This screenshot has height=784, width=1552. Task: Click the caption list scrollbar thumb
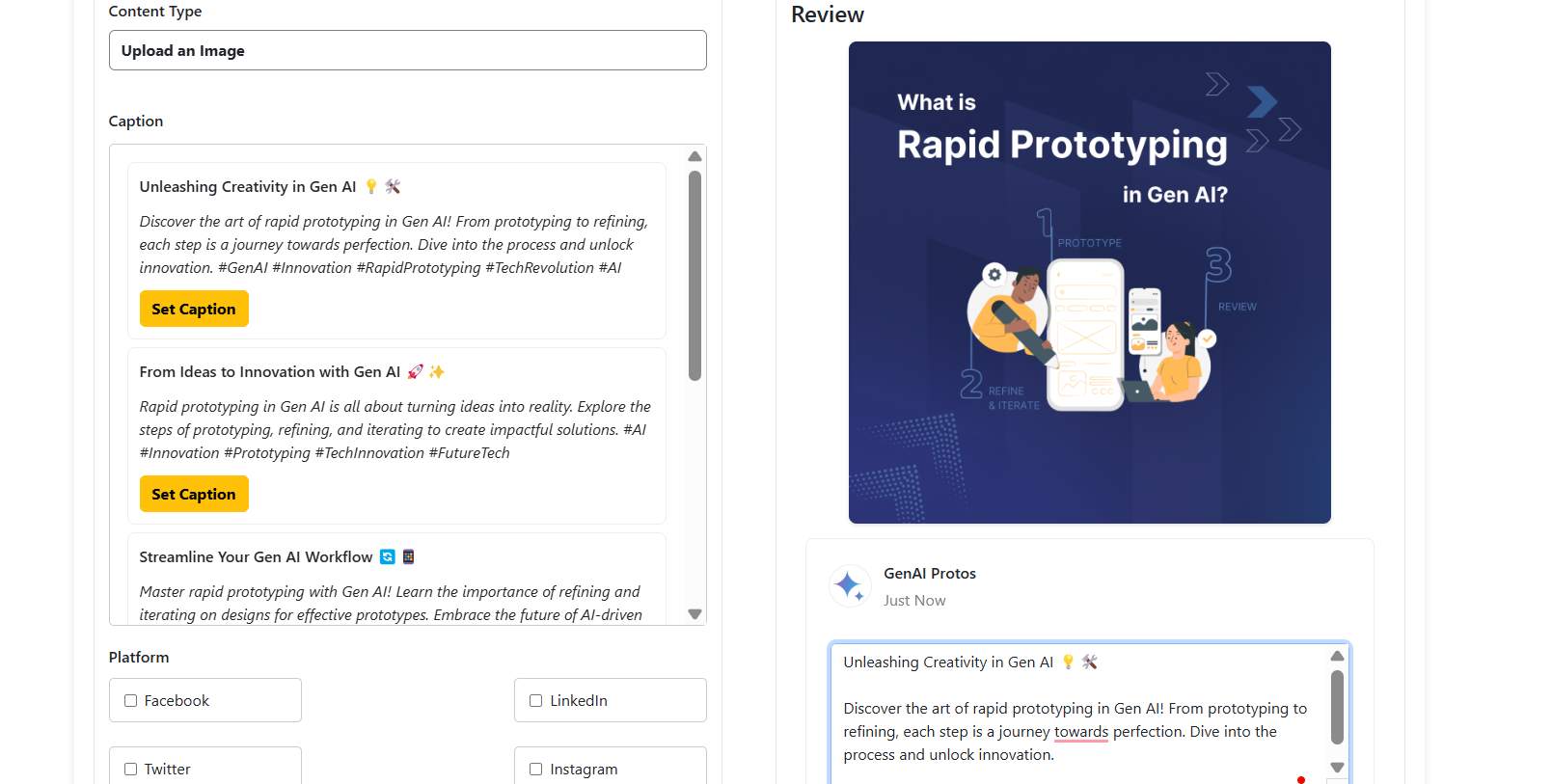pos(694,275)
